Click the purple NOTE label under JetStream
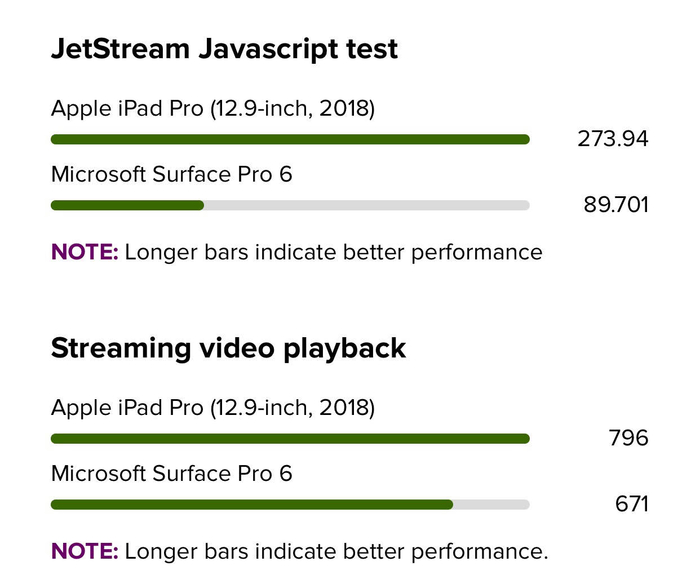This screenshot has height=587, width=700. 84,252
